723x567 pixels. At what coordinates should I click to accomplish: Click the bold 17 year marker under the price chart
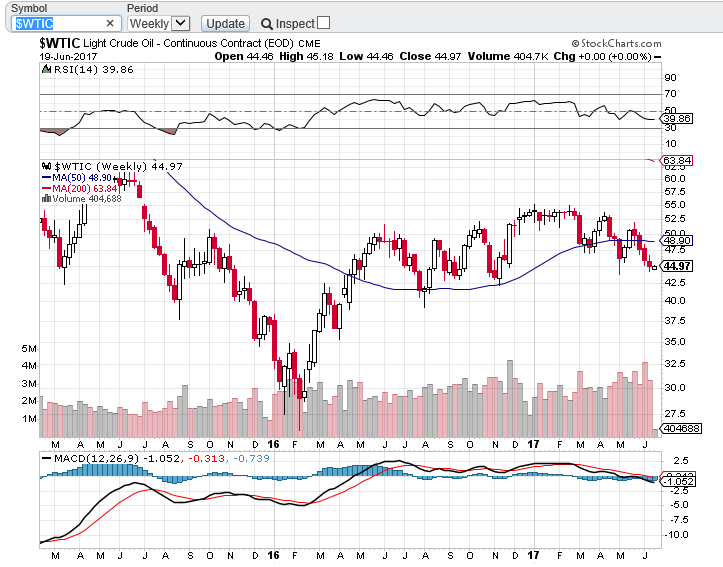tap(533, 444)
